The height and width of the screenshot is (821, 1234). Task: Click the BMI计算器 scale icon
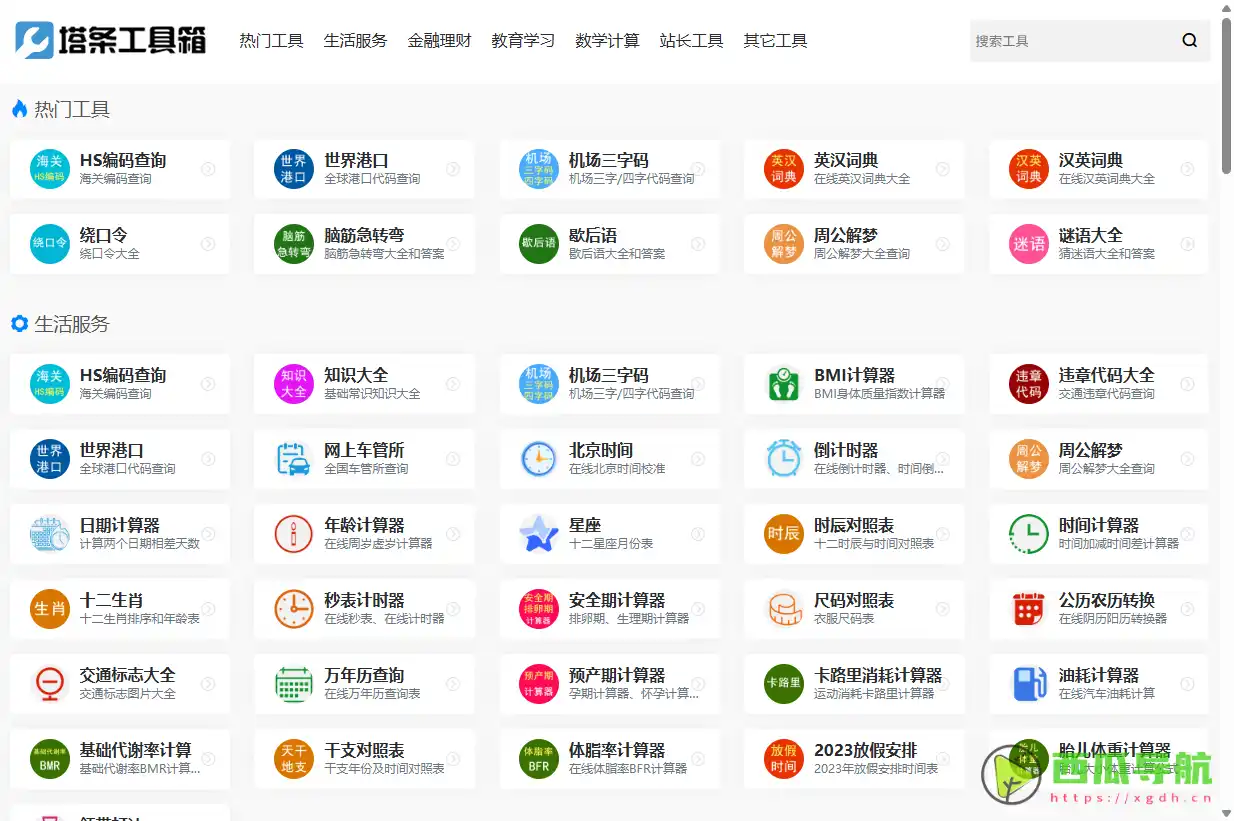click(782, 384)
